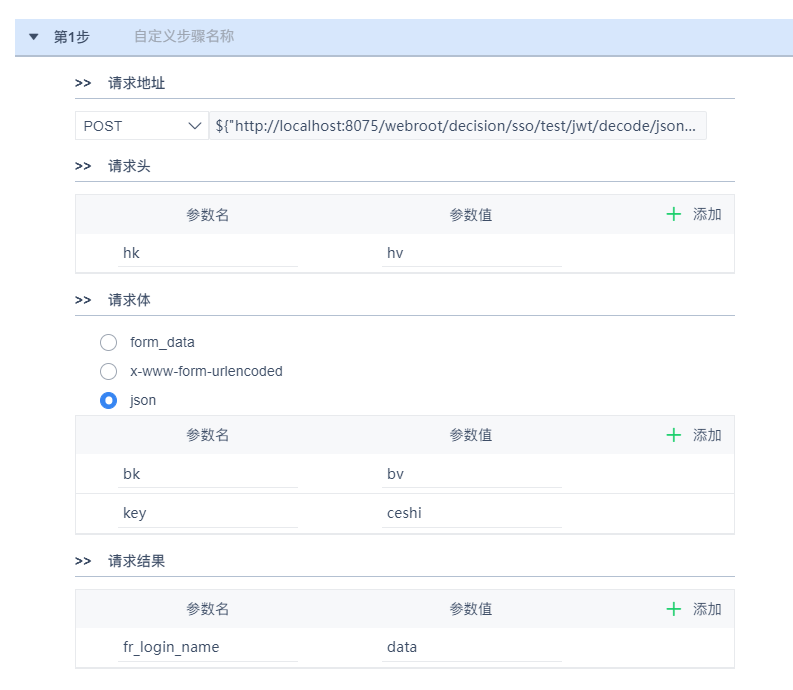Click the fr_login_name parameter name field

point(207,647)
